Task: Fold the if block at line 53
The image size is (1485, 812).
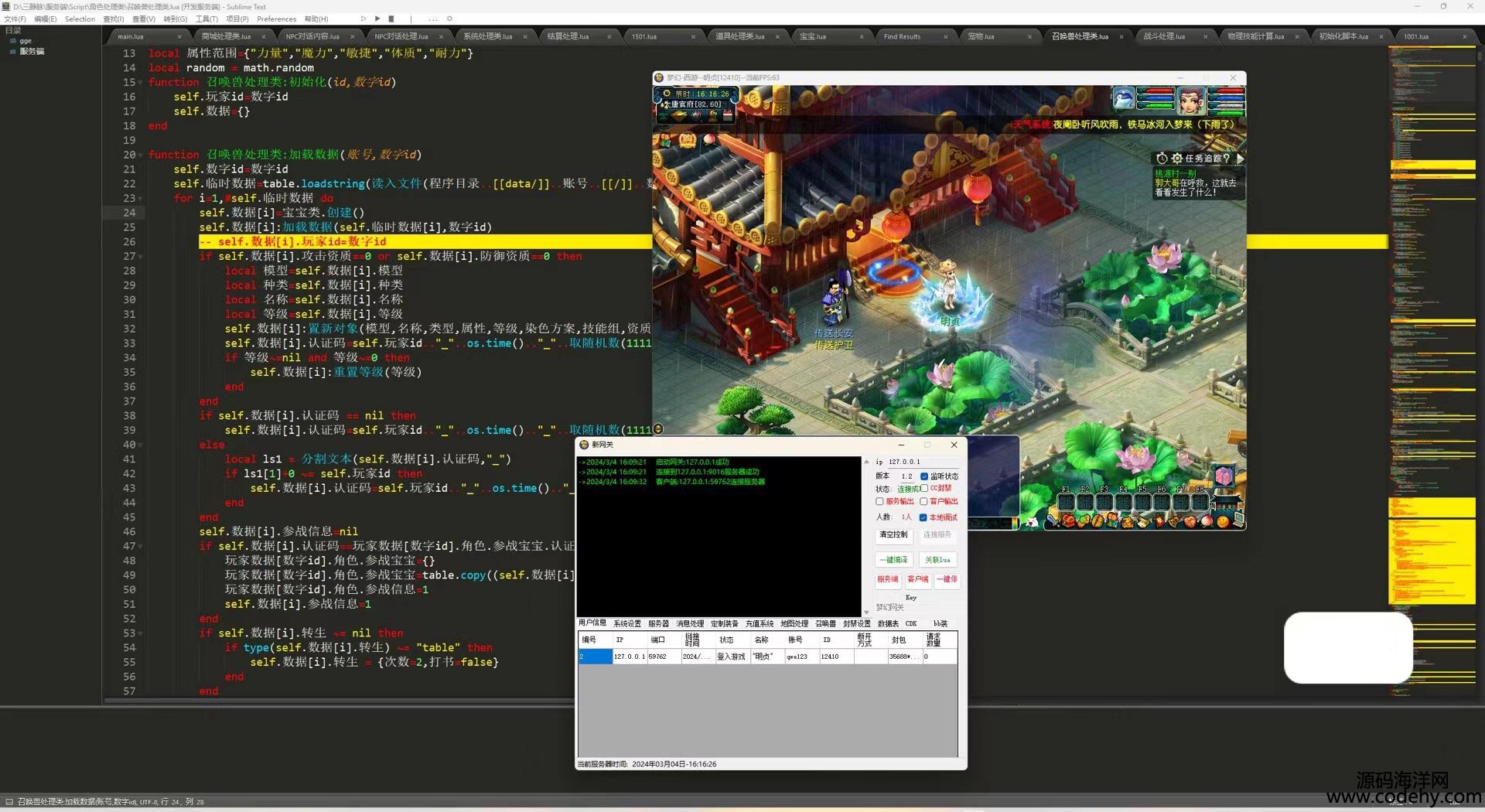Action: pyautogui.click(x=141, y=633)
